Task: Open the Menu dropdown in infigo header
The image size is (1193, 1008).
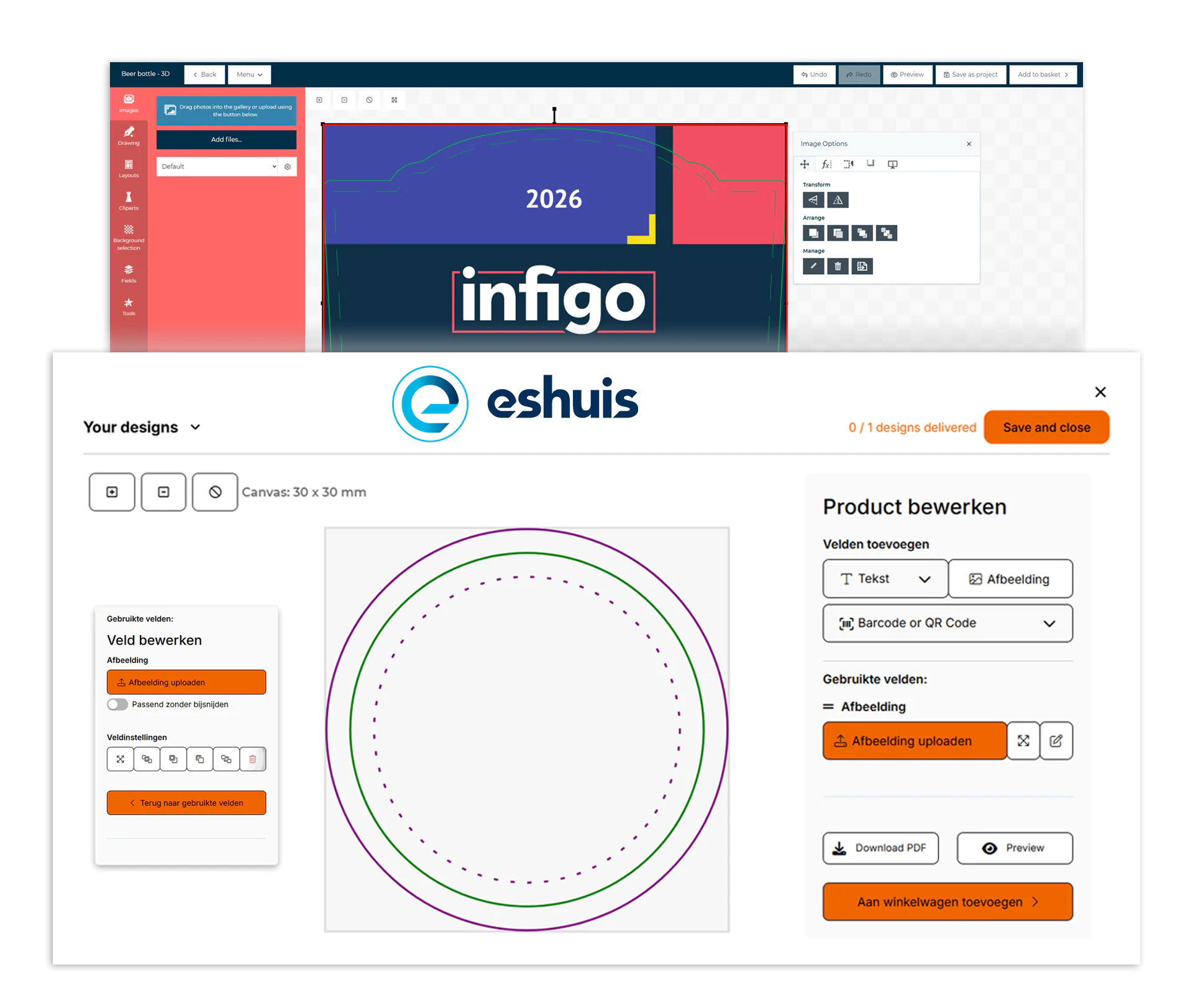Action: (249, 75)
